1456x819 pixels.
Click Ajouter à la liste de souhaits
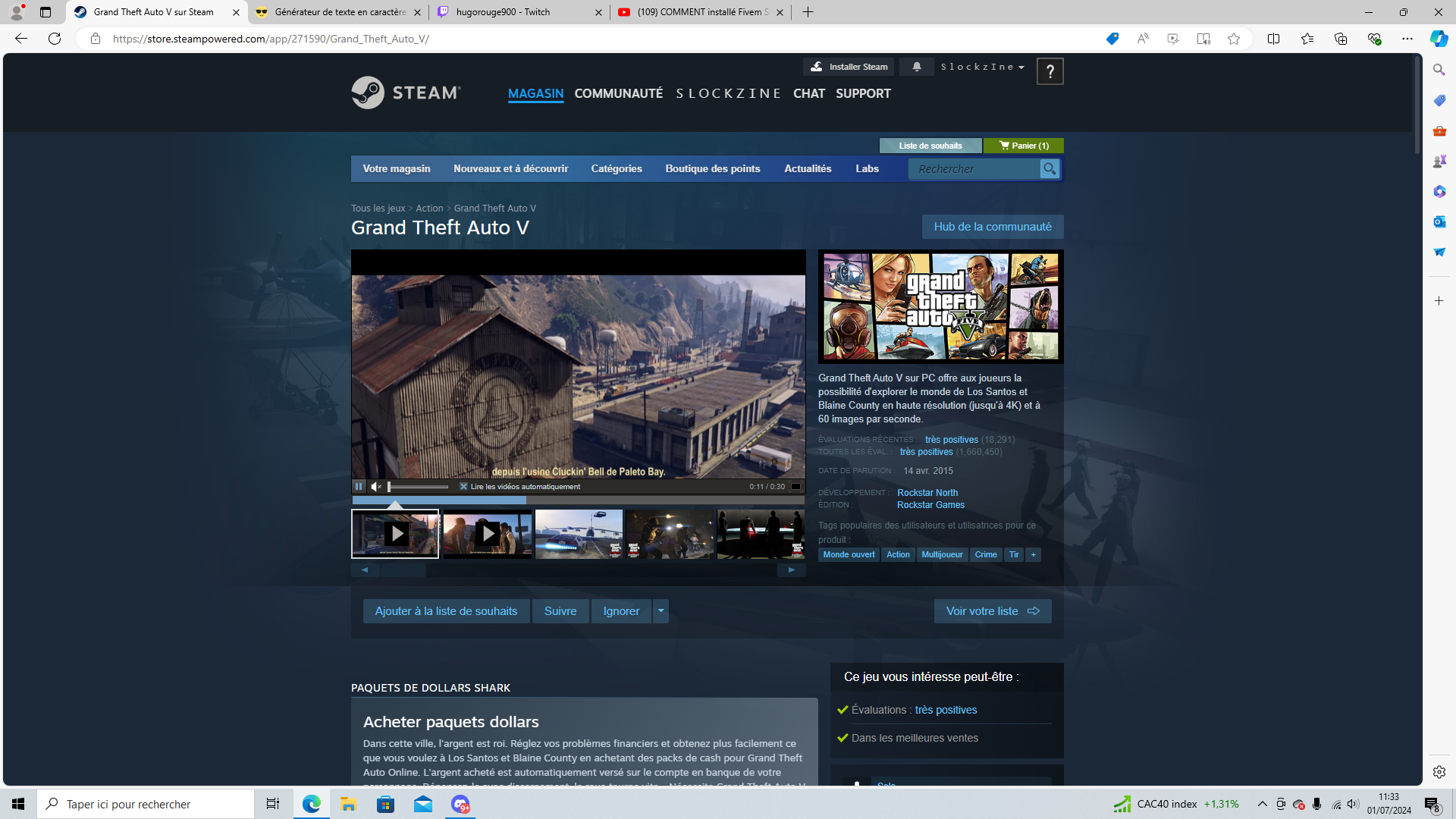[446, 611]
